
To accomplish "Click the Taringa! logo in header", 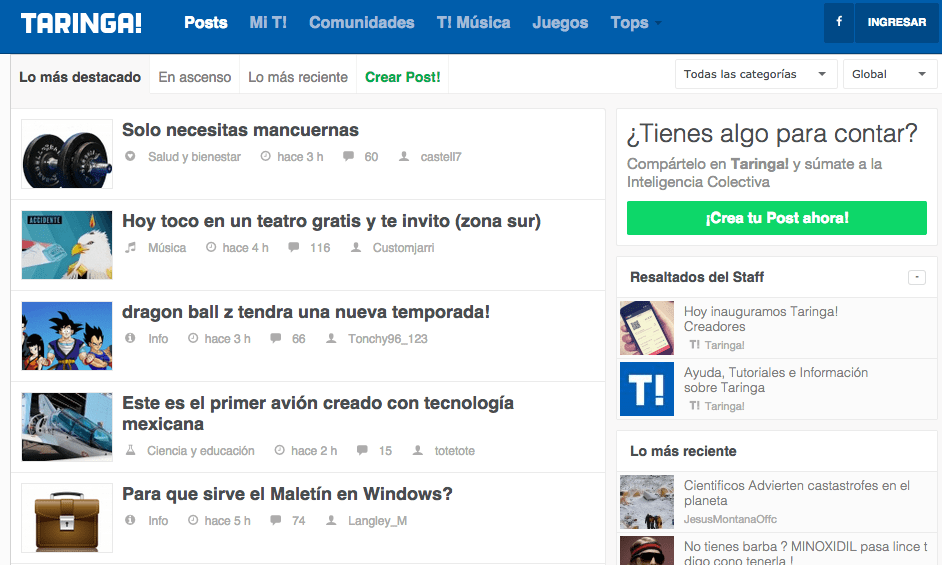I will tap(82, 23).
